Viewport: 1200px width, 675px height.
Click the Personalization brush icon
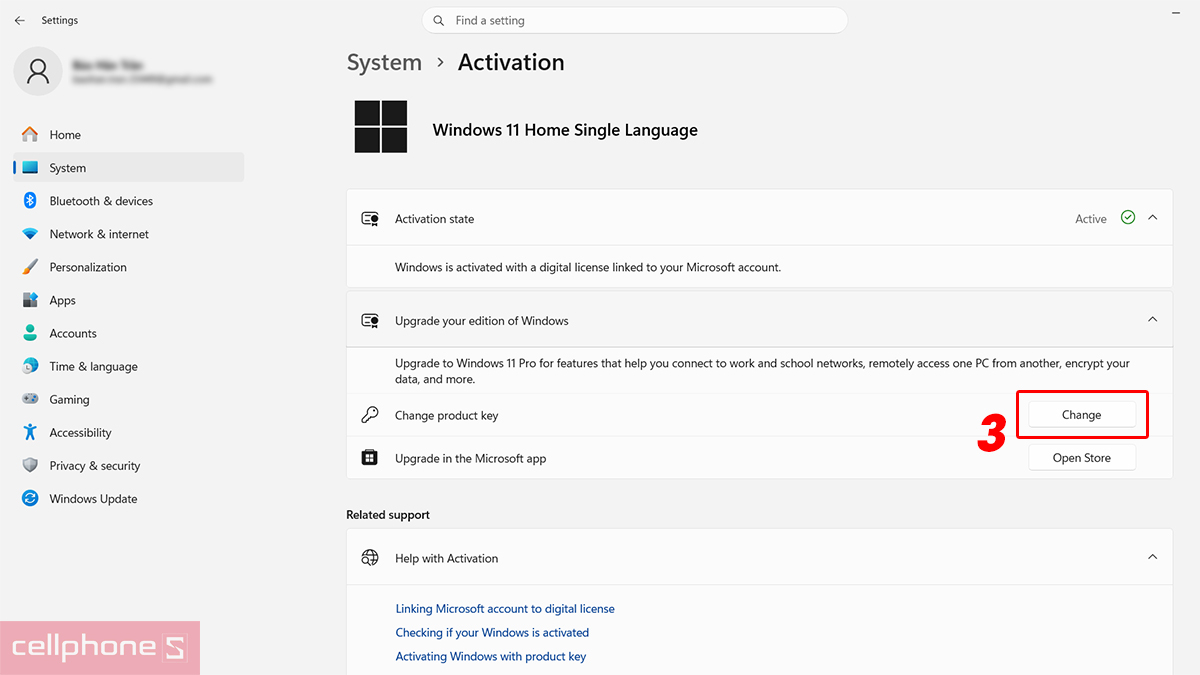[x=30, y=267]
